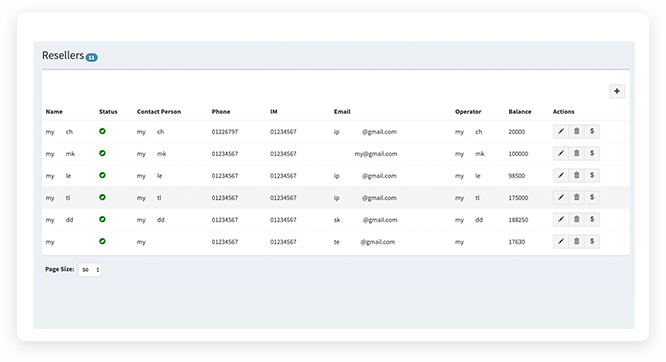Click the balance value 20000

pyautogui.click(x=516, y=132)
